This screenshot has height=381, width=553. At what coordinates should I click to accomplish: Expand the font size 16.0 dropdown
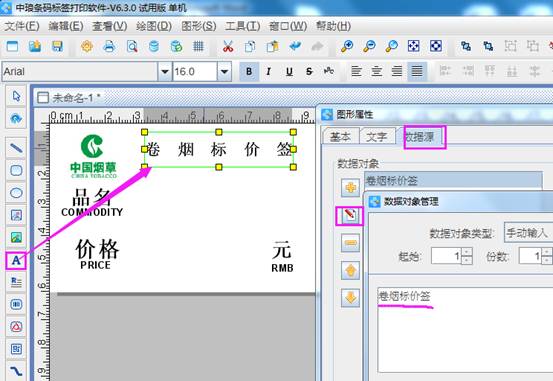[x=224, y=72]
